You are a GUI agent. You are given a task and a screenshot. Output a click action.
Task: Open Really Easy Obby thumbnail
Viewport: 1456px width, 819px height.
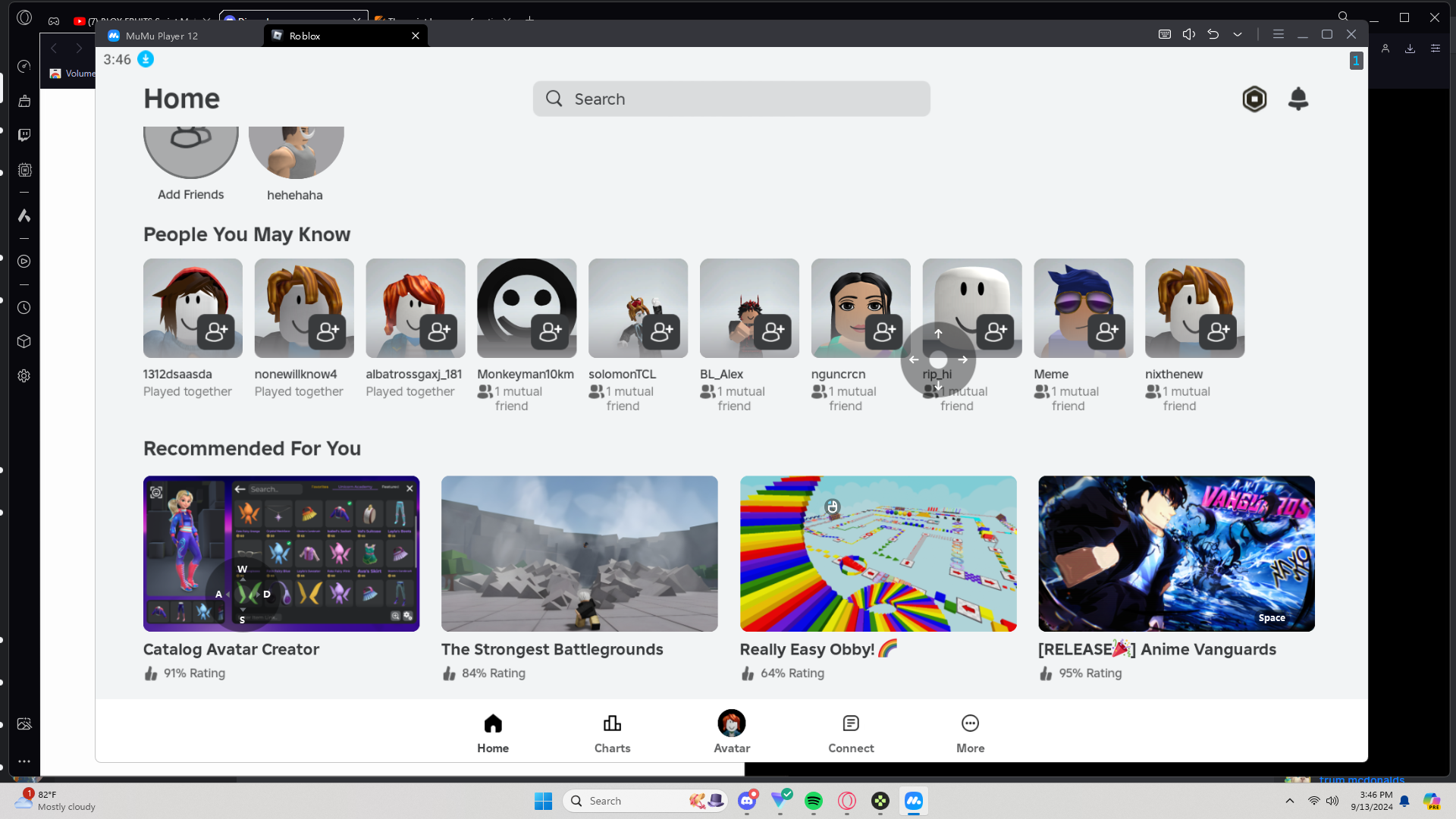click(878, 554)
